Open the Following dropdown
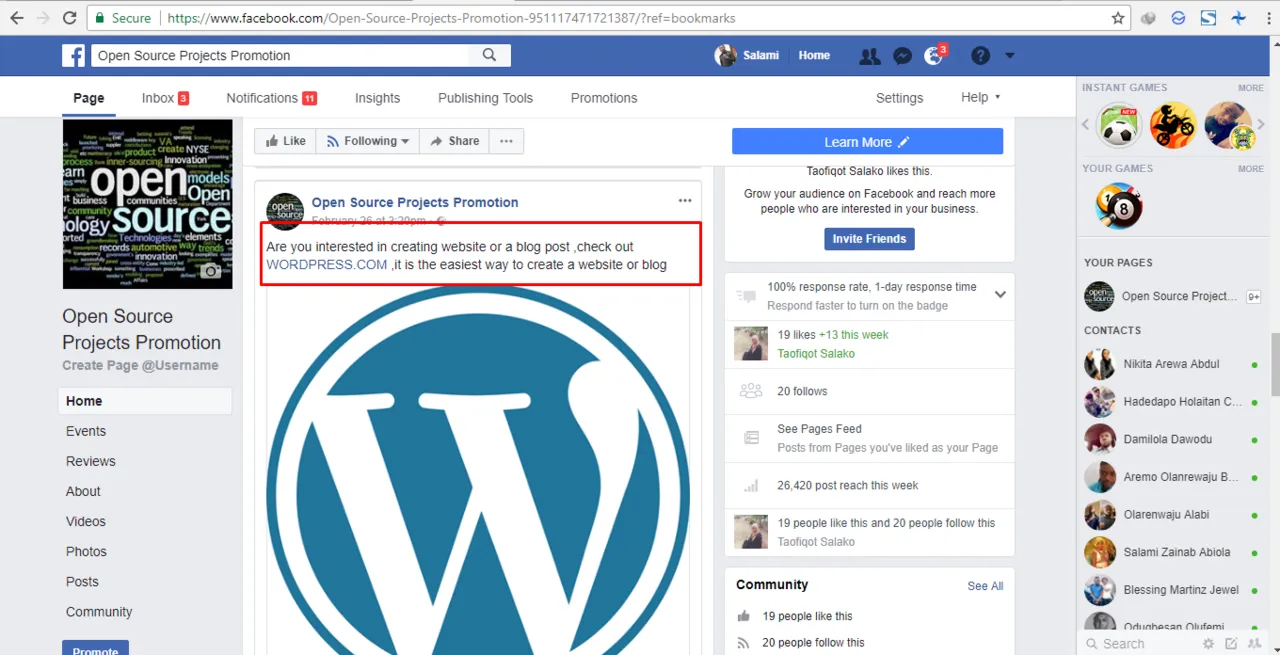Viewport: 1280px width, 655px height. click(367, 141)
